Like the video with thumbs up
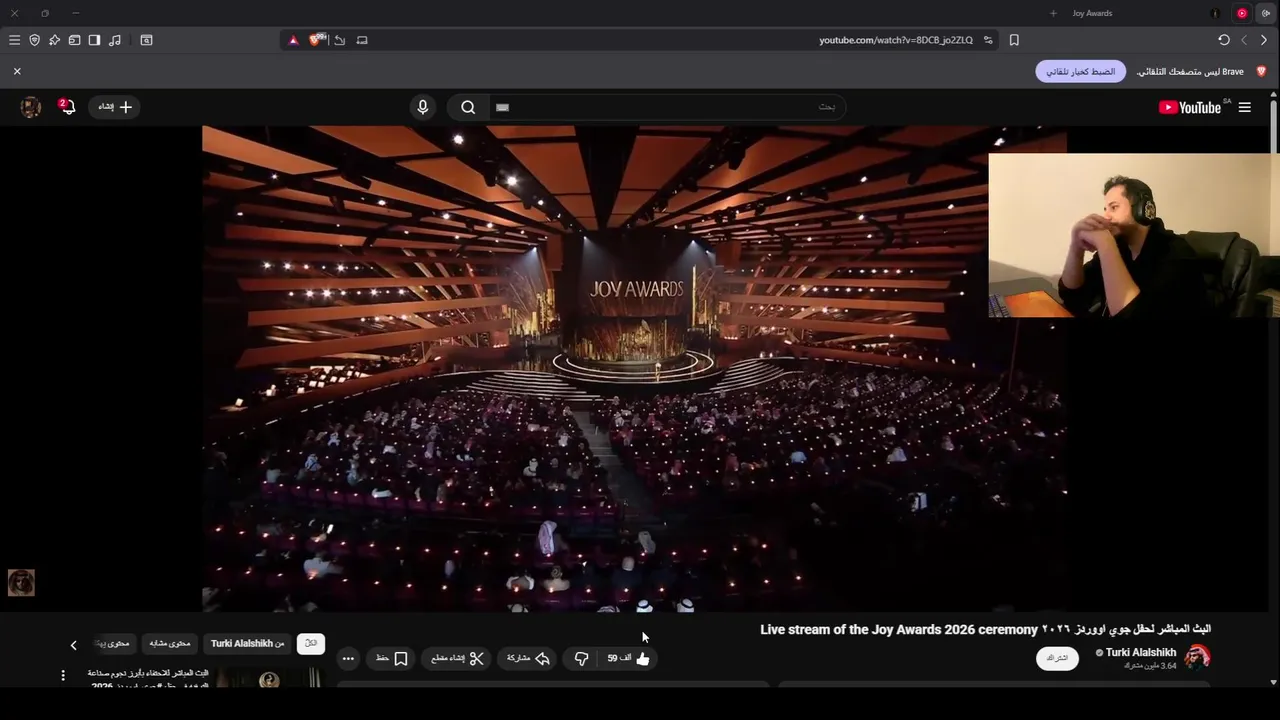This screenshot has height=720, width=1280. [630, 658]
